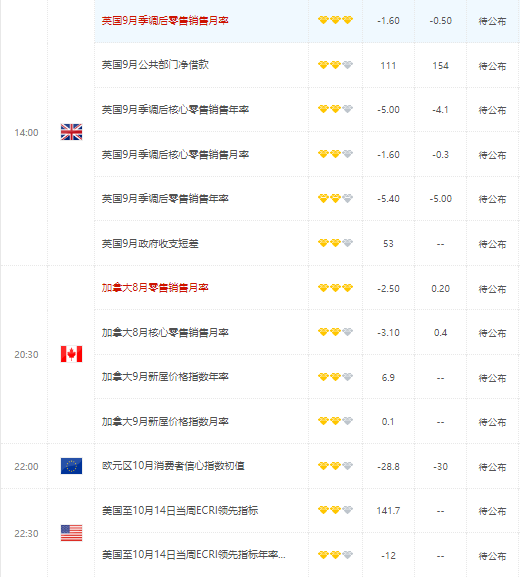520x577 pixels.
Task: Click importance stars for 美国至10月14日当周ECRI领先指标
Action: tap(335, 510)
